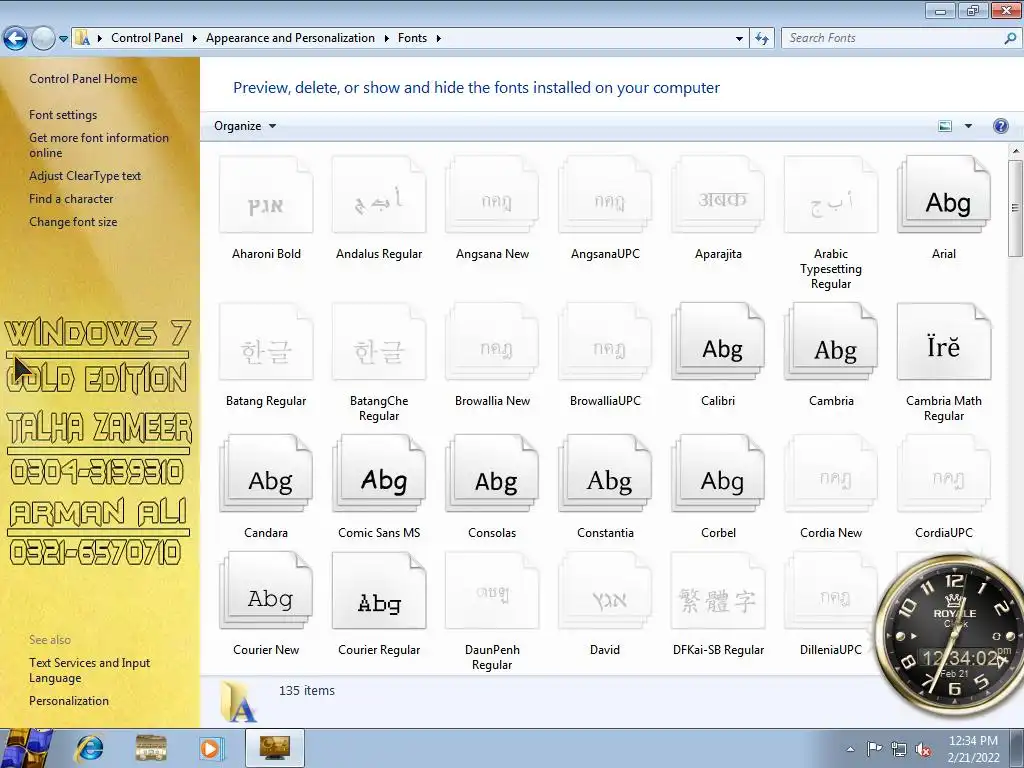Show hidden tray icons arrow

850,749
